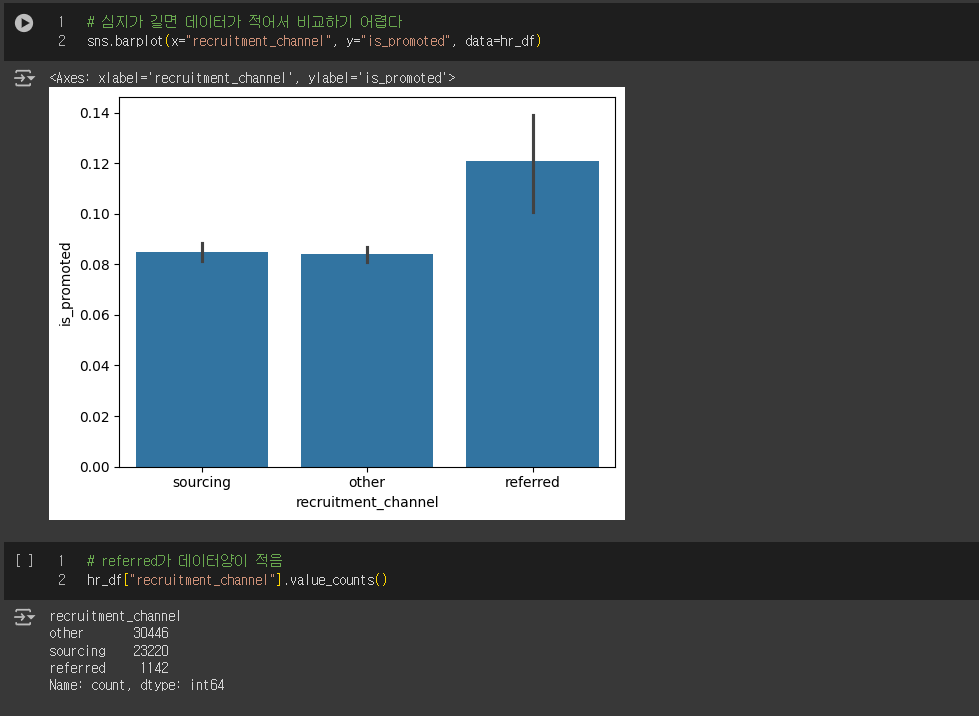Click the 0.10 y-axis tick label
Viewport: 979px width, 716px height.
point(94,214)
